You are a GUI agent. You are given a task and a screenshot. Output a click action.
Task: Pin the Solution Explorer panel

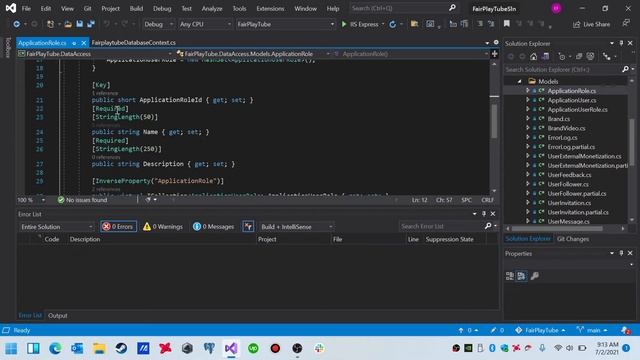pyautogui.click(x=621, y=43)
